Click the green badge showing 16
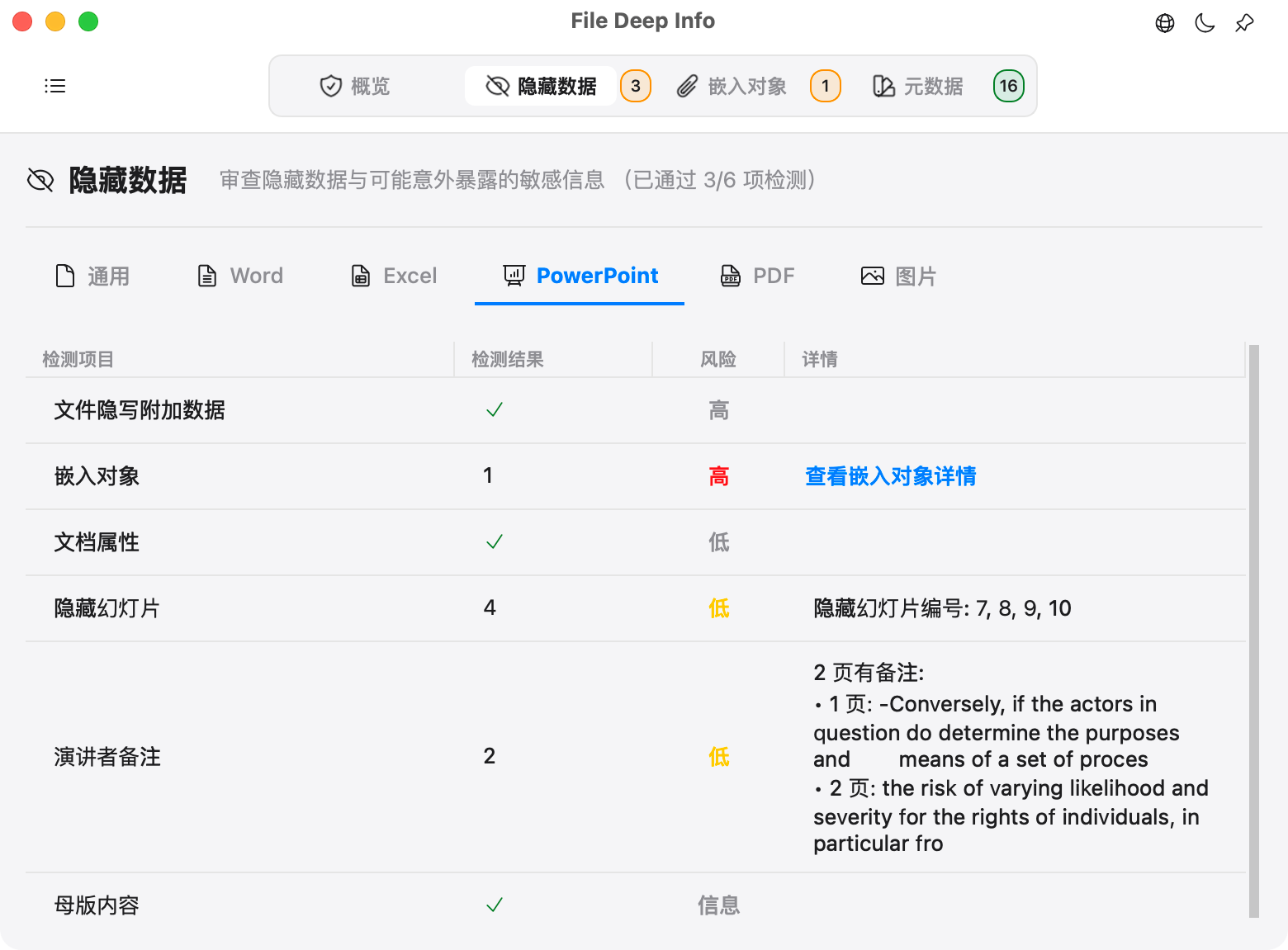The height and width of the screenshot is (950, 1288). [1009, 86]
